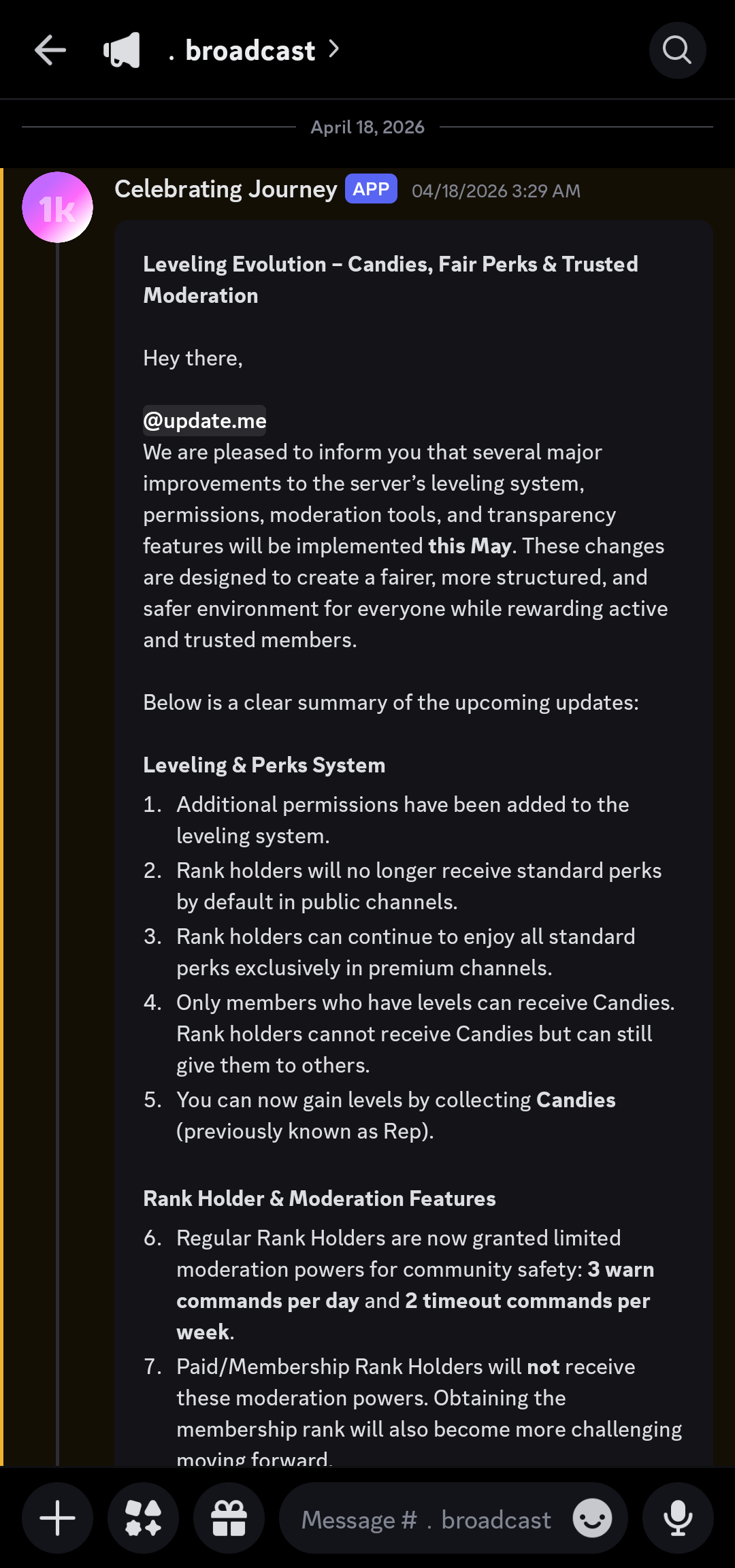Select the megaphone announcement channel icon
This screenshot has height=1568, width=735.
pyautogui.click(x=121, y=49)
